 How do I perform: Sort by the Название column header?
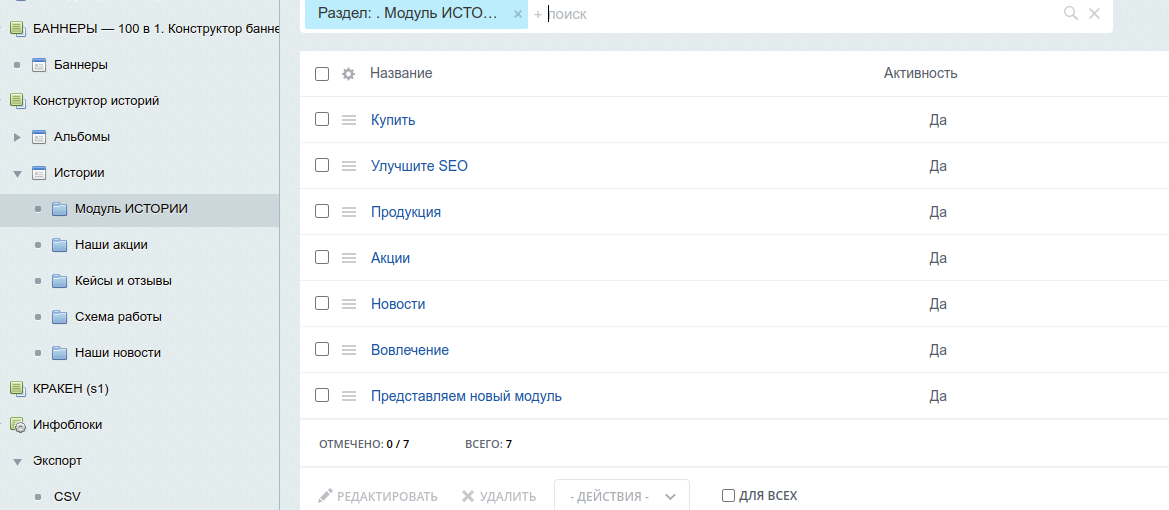click(401, 73)
